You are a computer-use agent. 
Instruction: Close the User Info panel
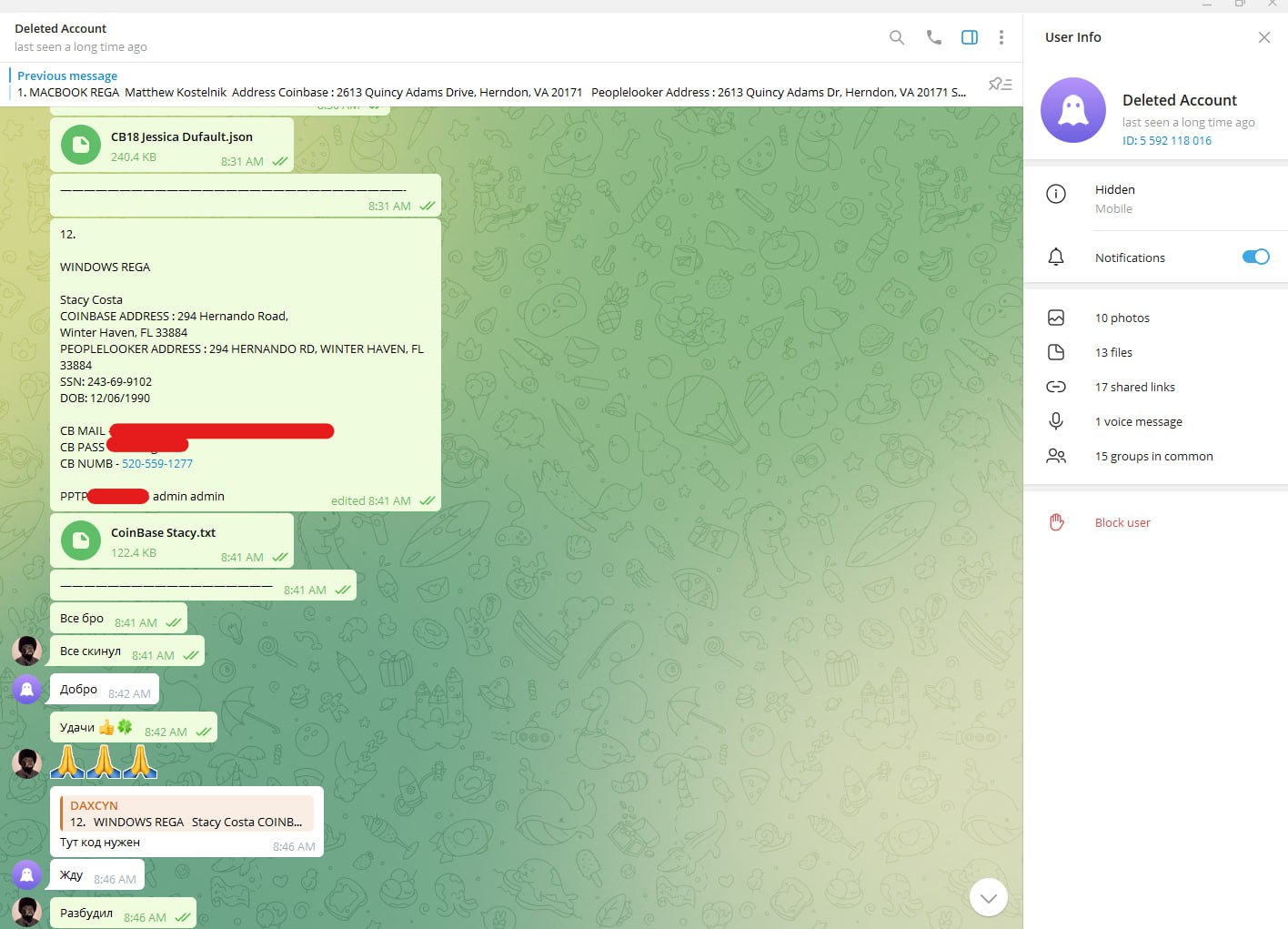point(1264,37)
